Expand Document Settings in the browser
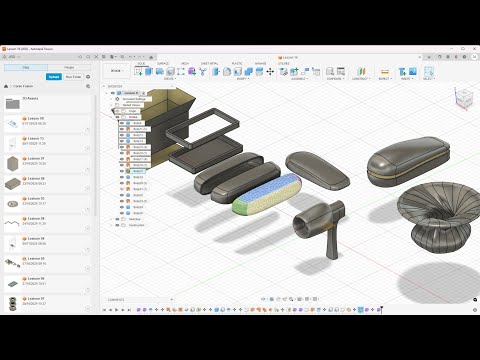The height and width of the screenshot is (360, 480). [112, 99]
